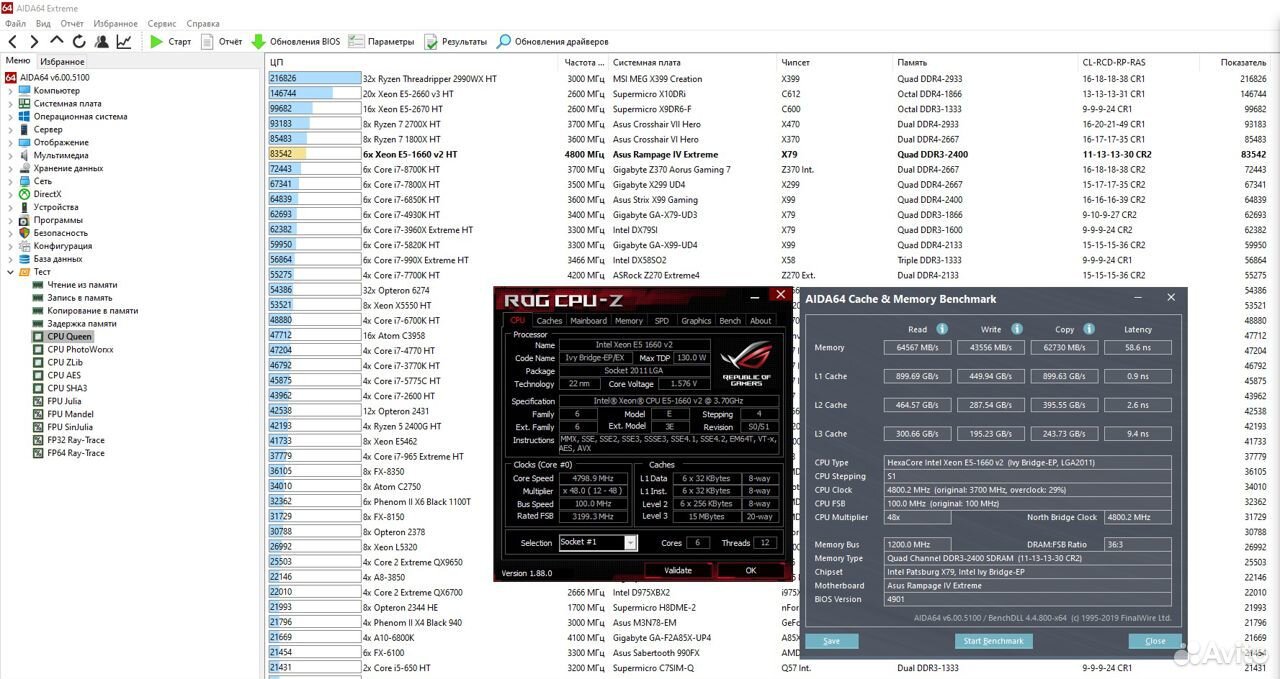
Task: Expand the Хранение данных tree node
Action: 10,169
